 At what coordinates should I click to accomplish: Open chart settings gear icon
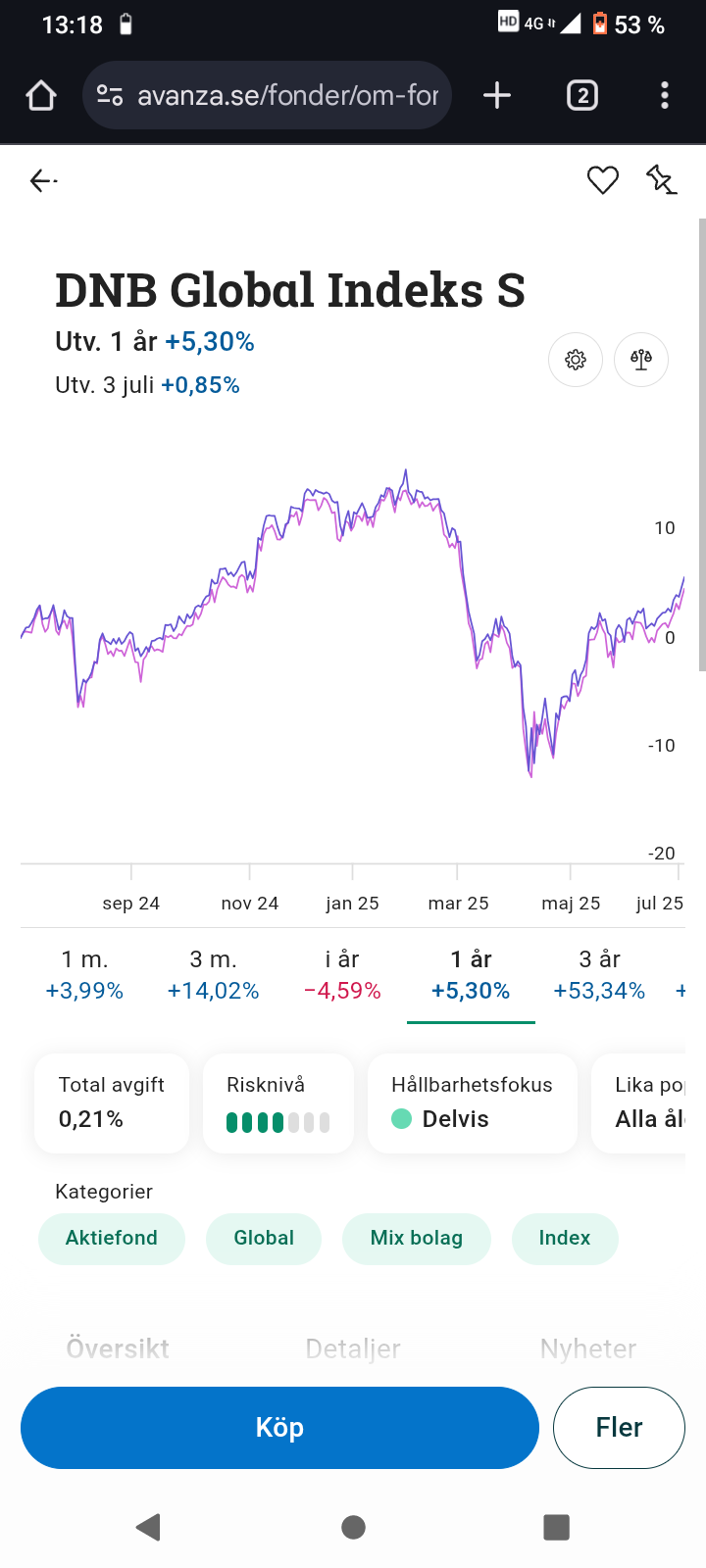pyautogui.click(x=576, y=360)
